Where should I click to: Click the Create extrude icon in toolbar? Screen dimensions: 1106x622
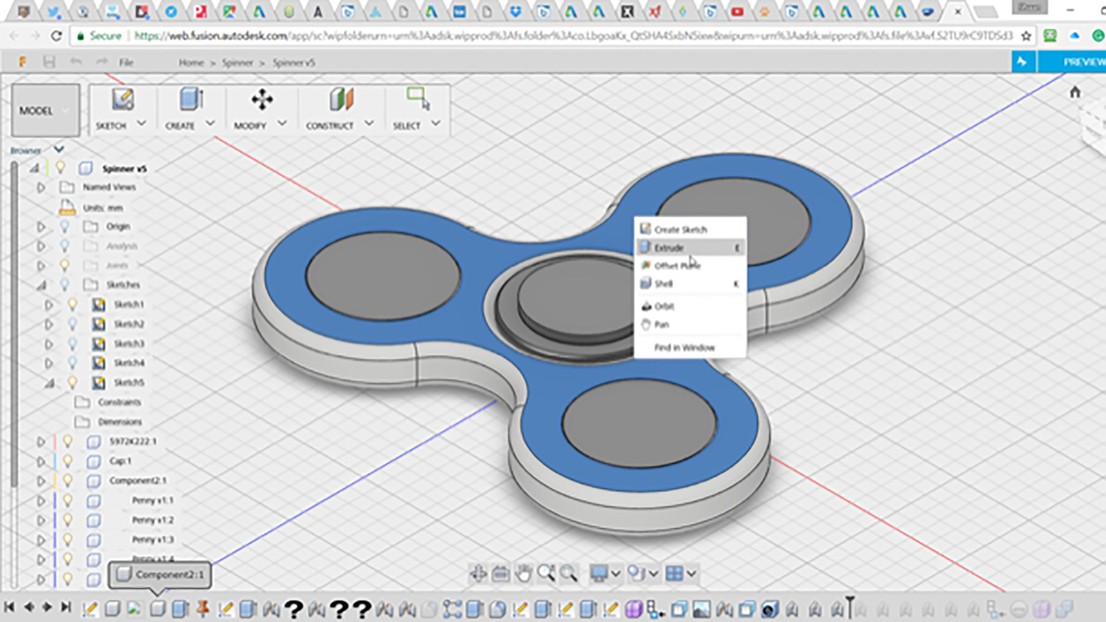tap(190, 100)
